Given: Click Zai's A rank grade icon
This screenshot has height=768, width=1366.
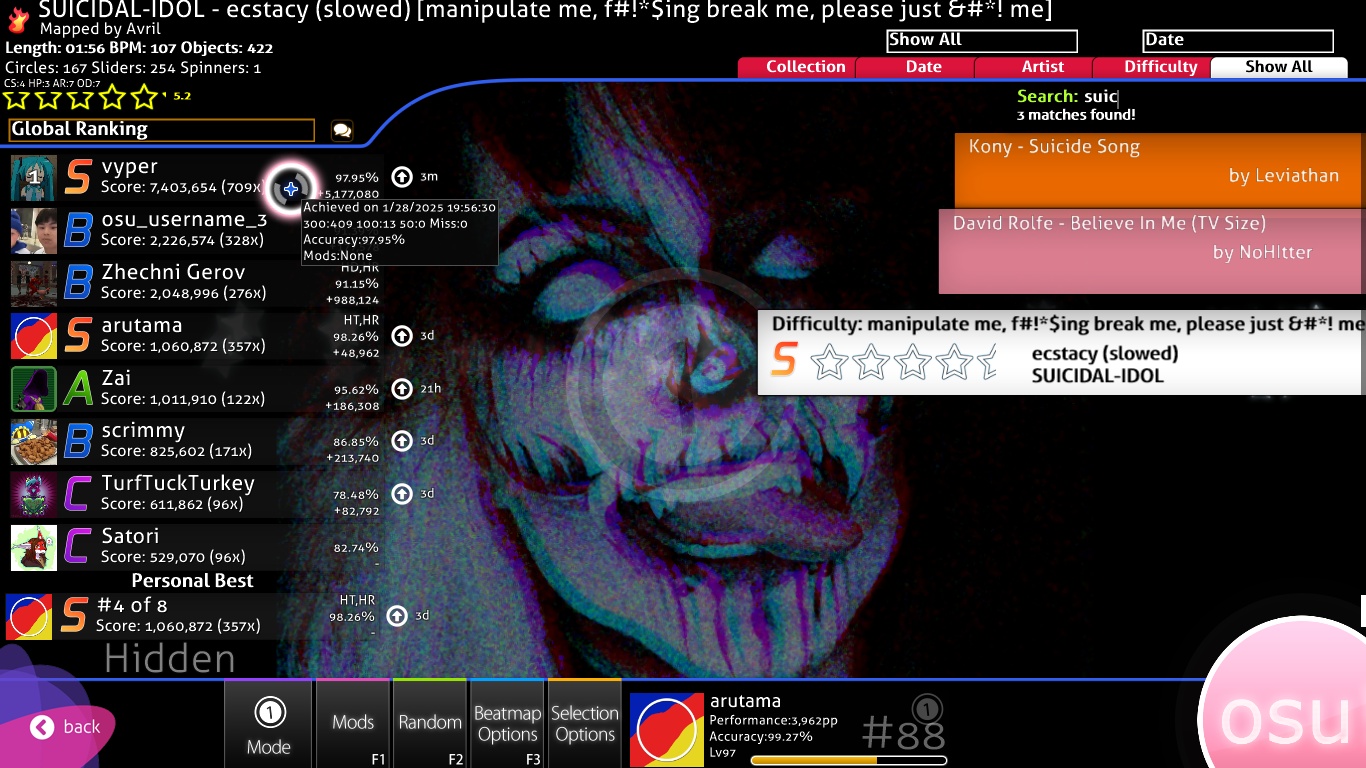Looking at the screenshot, I should point(78,389).
